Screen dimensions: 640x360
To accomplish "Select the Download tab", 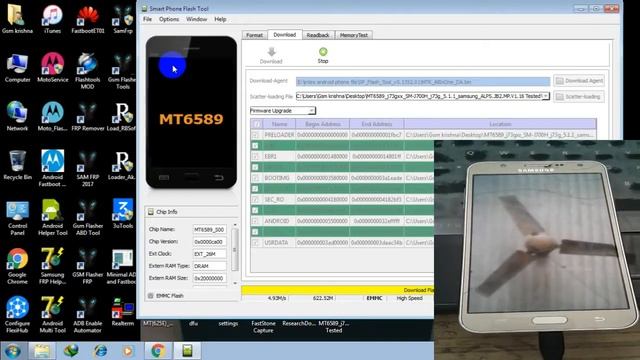I will (x=284, y=35).
